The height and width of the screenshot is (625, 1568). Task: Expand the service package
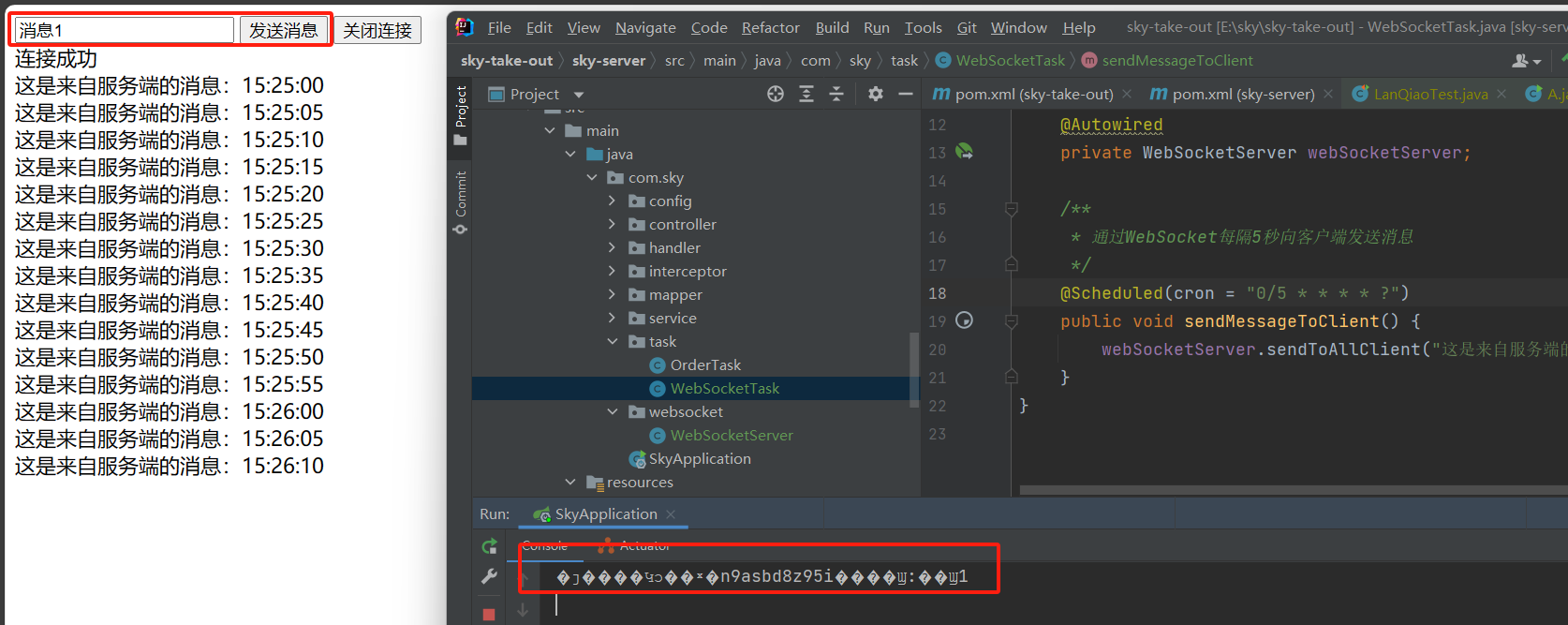tap(613, 319)
